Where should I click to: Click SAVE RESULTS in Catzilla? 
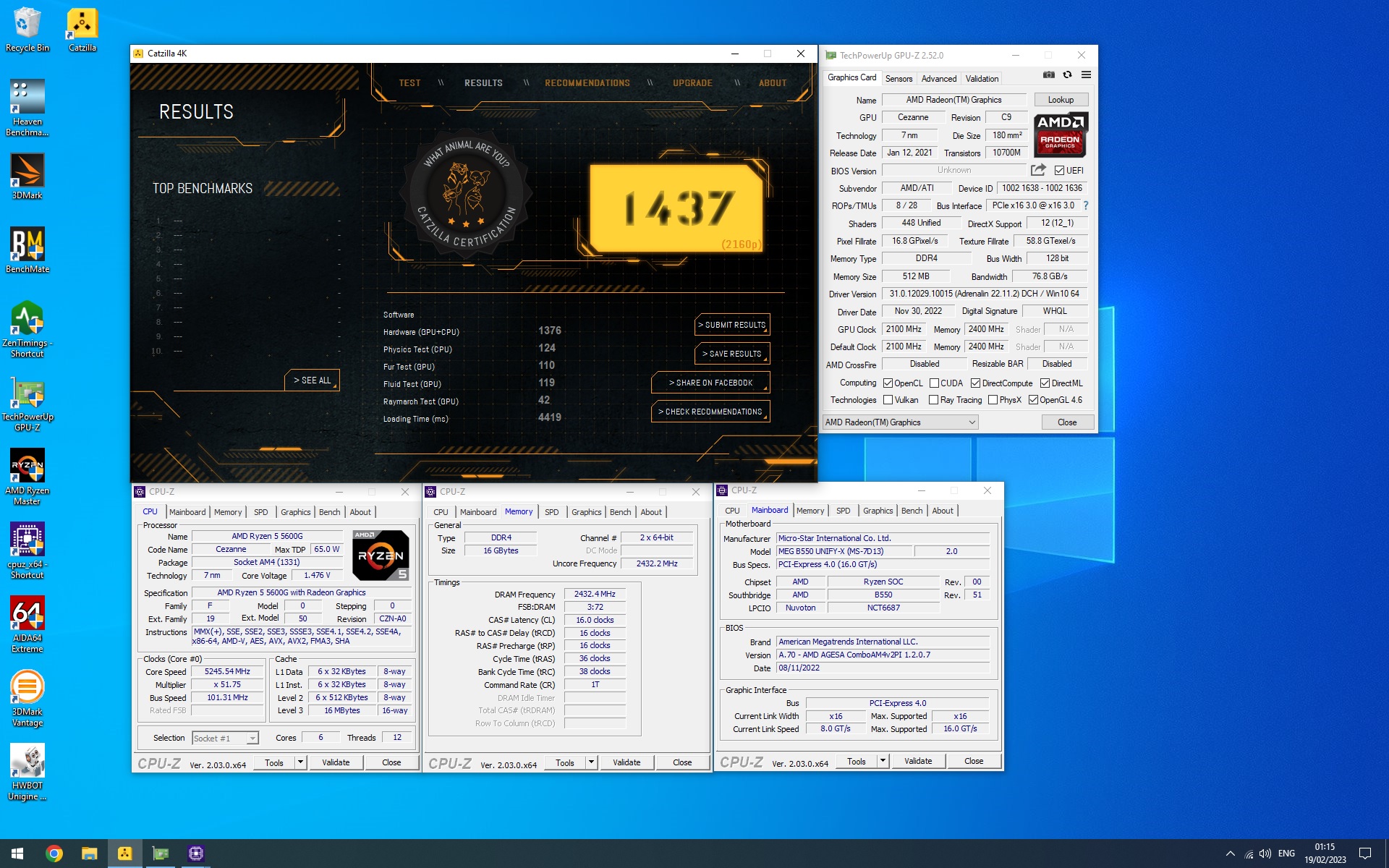(x=731, y=354)
